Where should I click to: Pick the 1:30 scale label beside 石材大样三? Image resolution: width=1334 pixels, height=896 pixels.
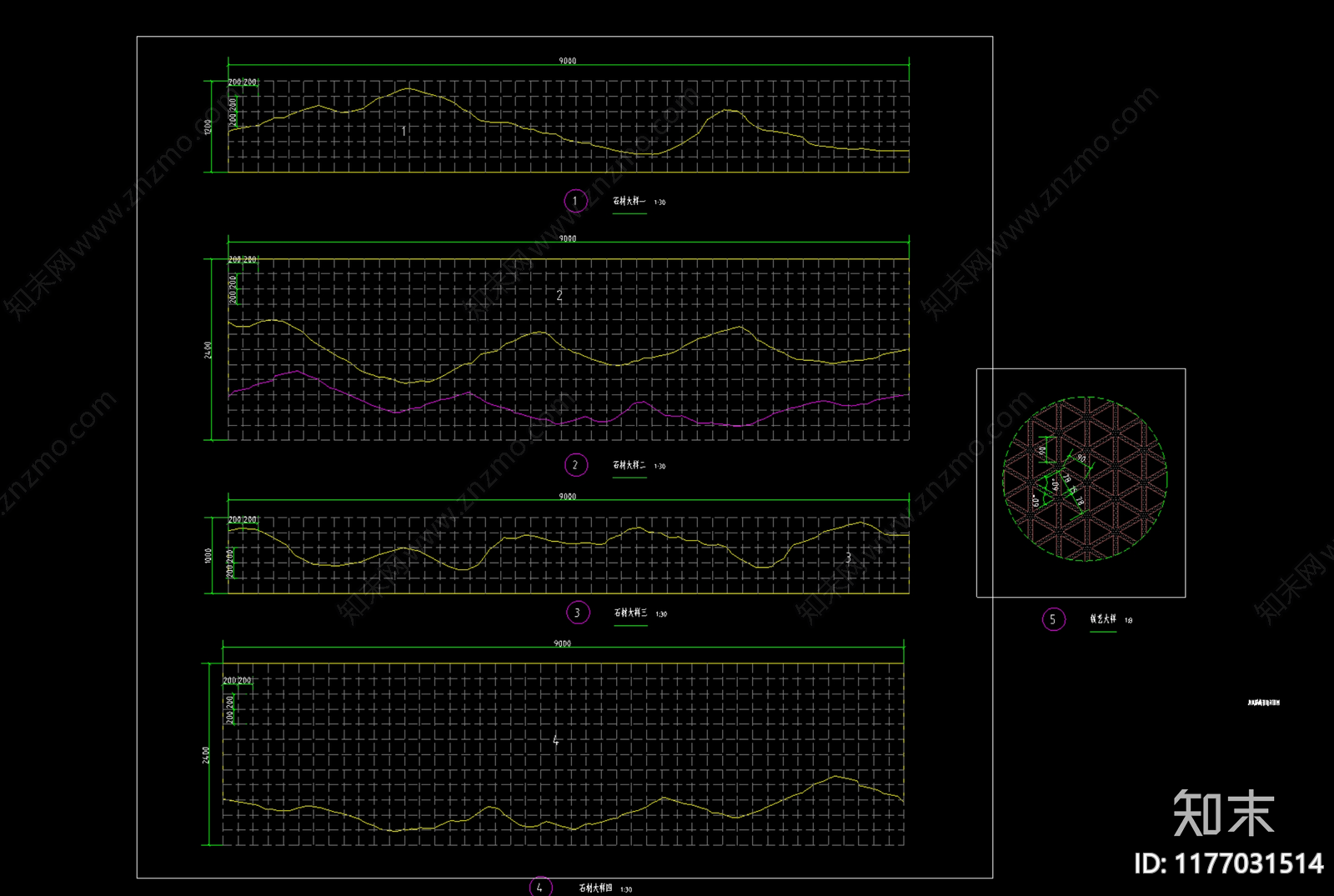[661, 614]
